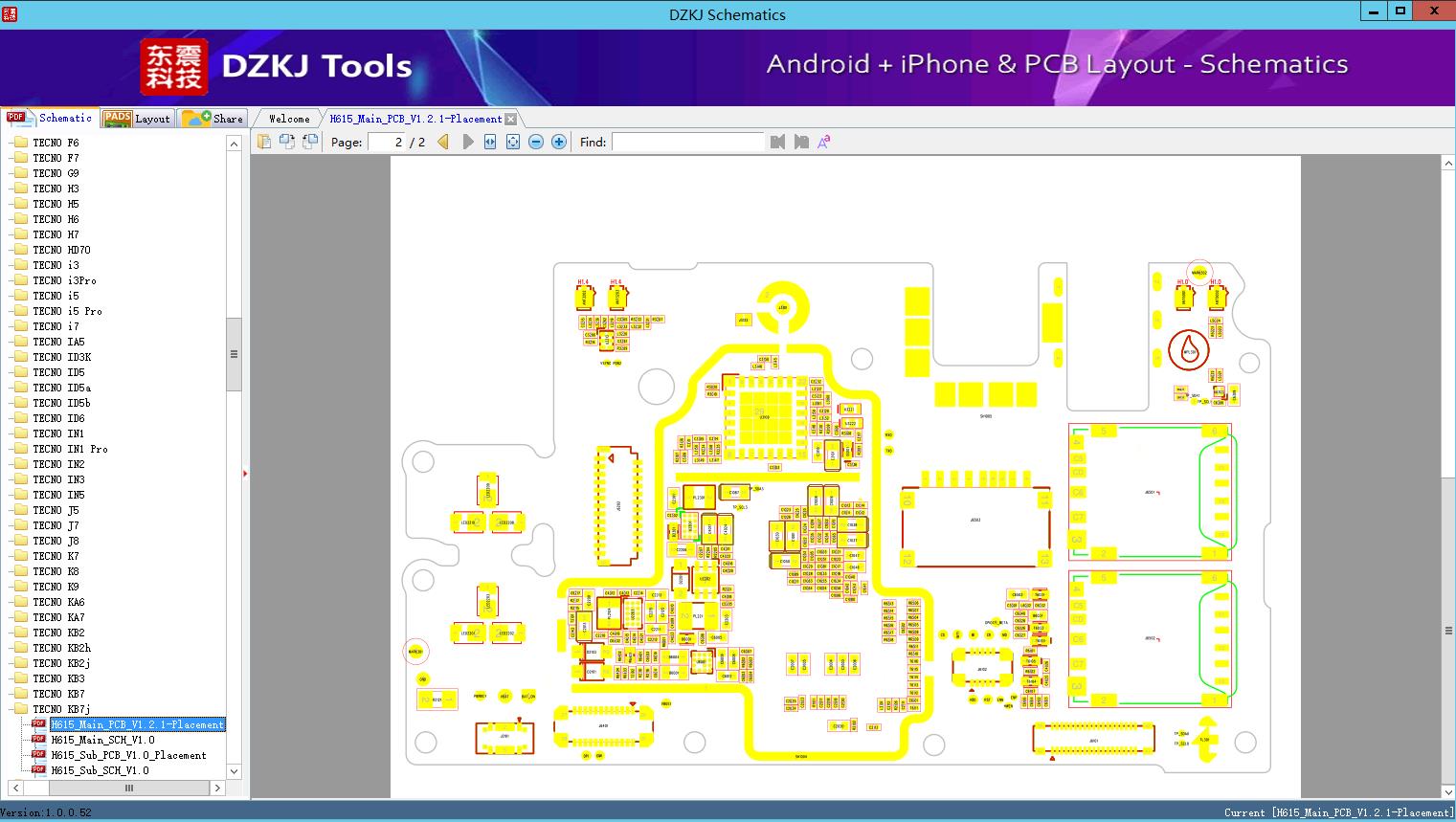Zoom in with the plus icon

(559, 142)
